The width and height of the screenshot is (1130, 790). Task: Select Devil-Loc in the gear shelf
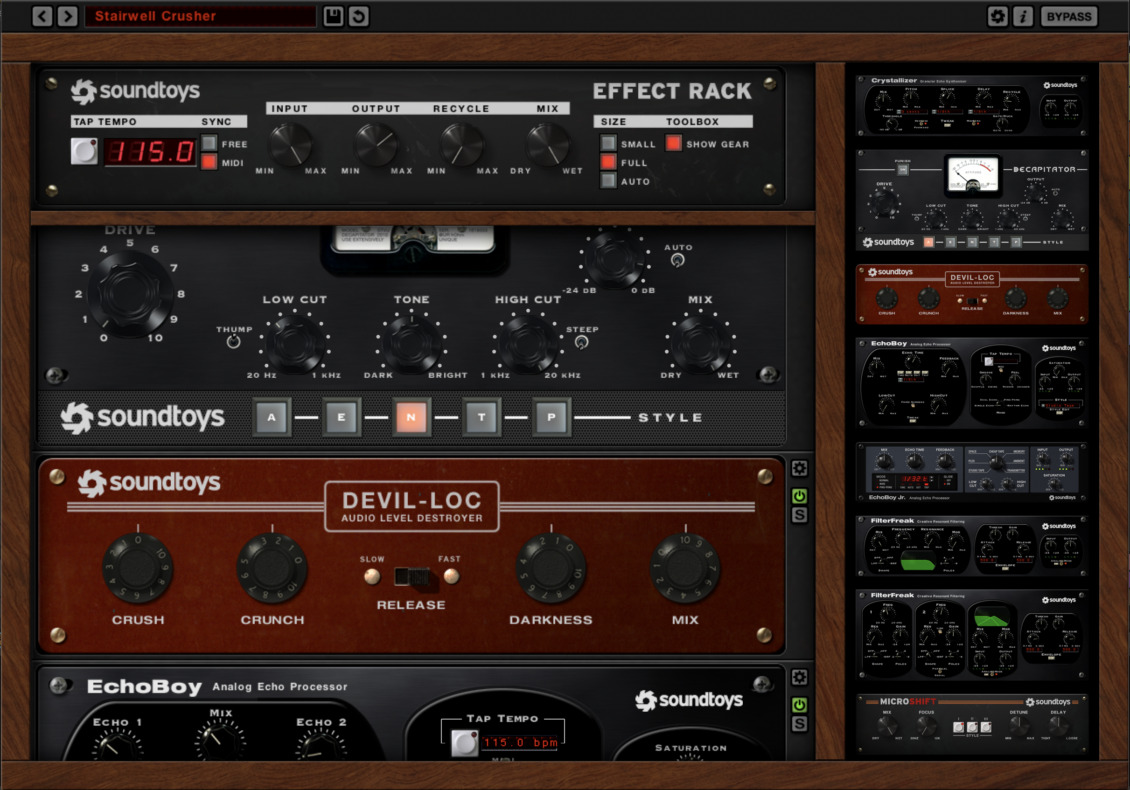coord(971,294)
